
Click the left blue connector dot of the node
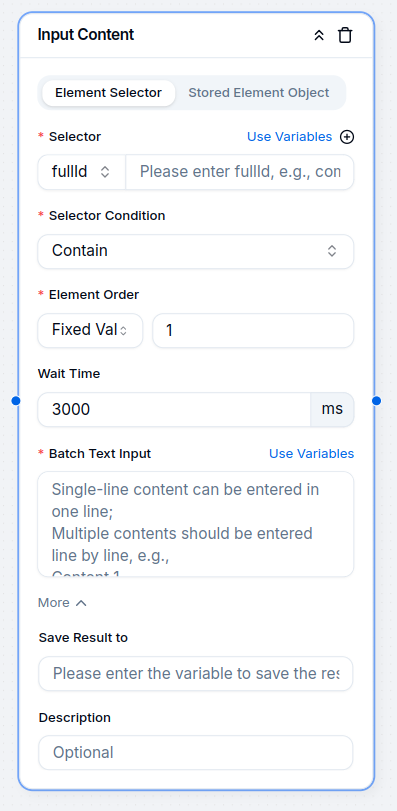point(16,401)
